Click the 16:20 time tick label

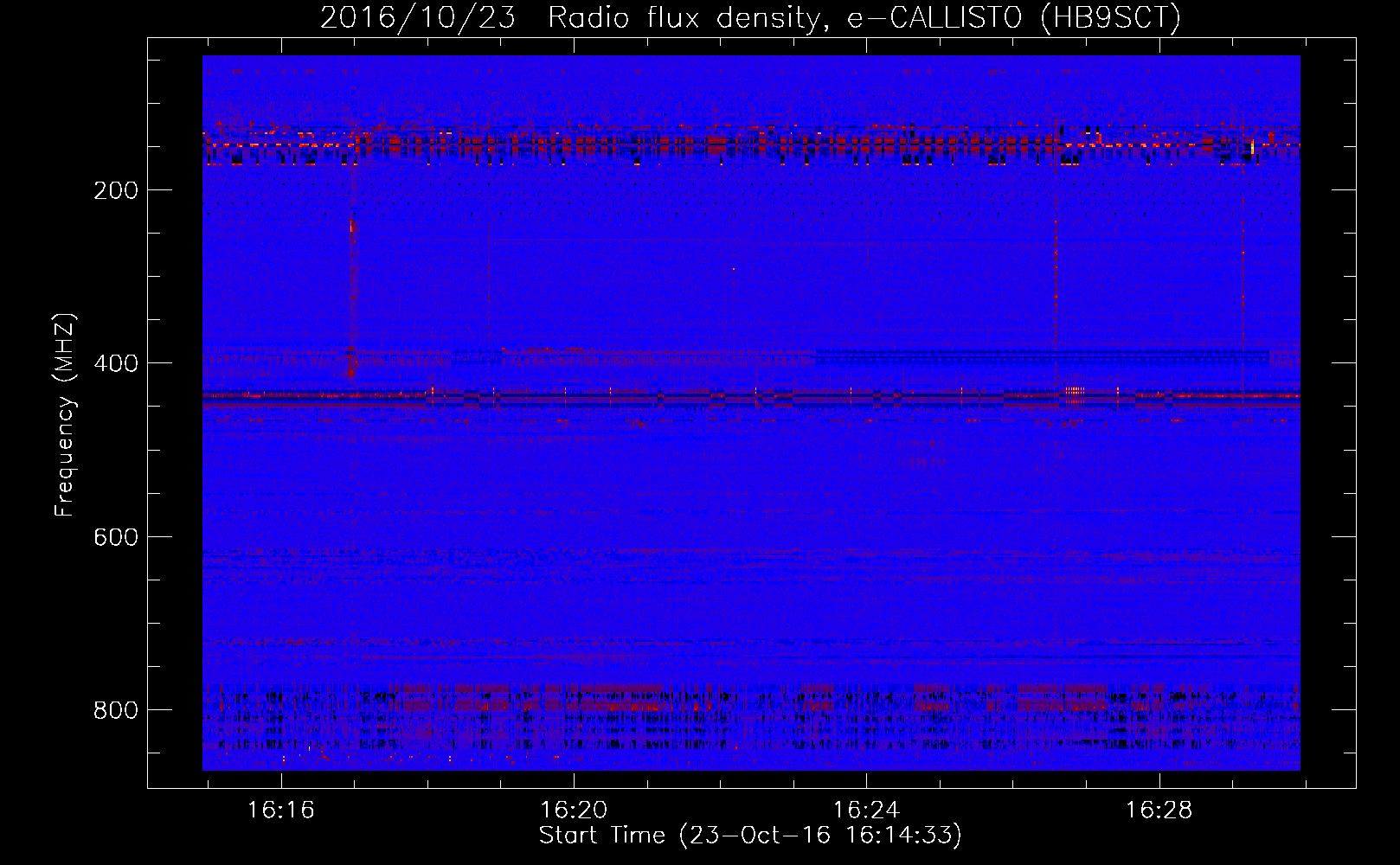point(573,811)
